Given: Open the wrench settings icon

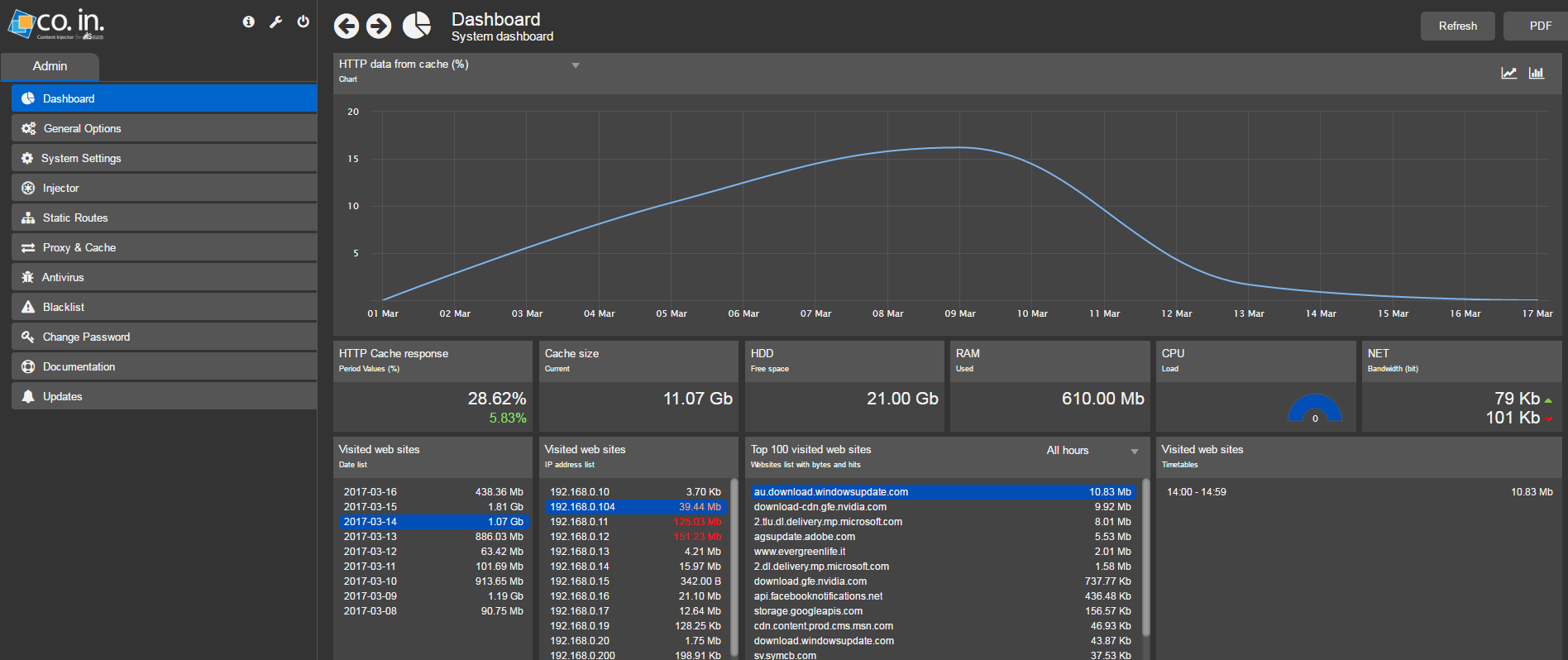Looking at the screenshot, I should tap(275, 22).
